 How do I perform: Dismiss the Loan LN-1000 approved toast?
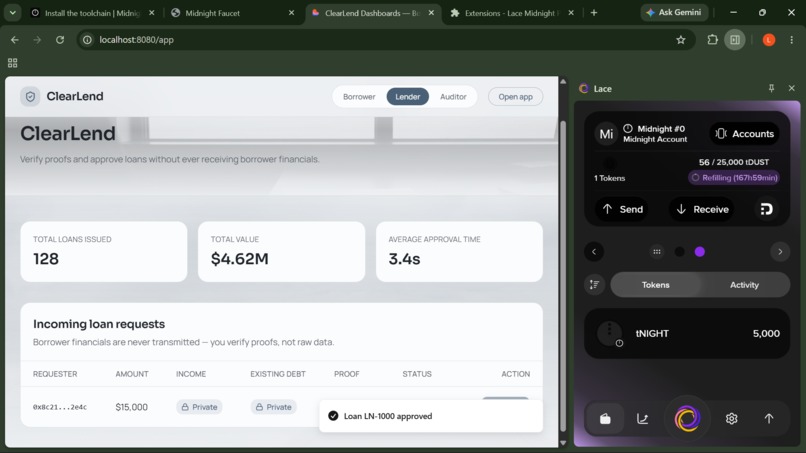point(431,416)
